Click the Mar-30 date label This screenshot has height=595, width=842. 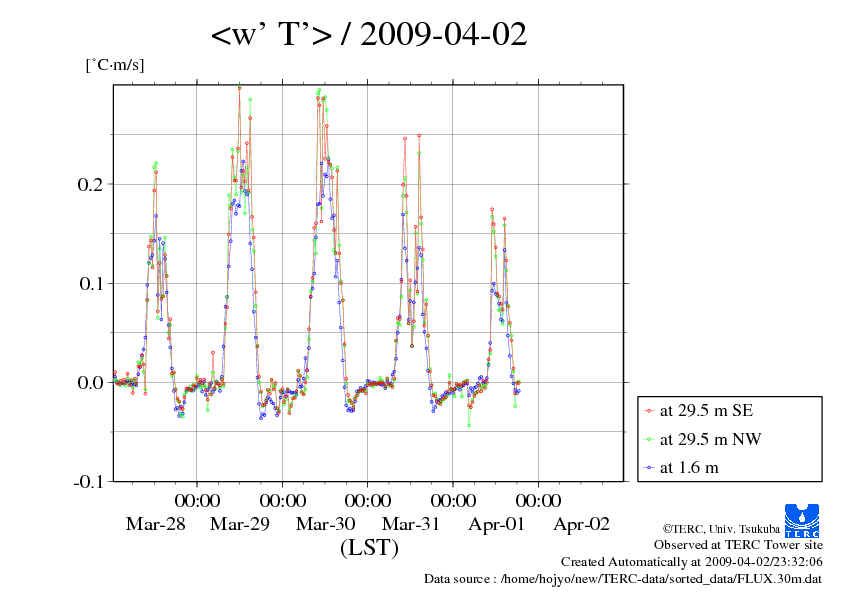coord(325,524)
